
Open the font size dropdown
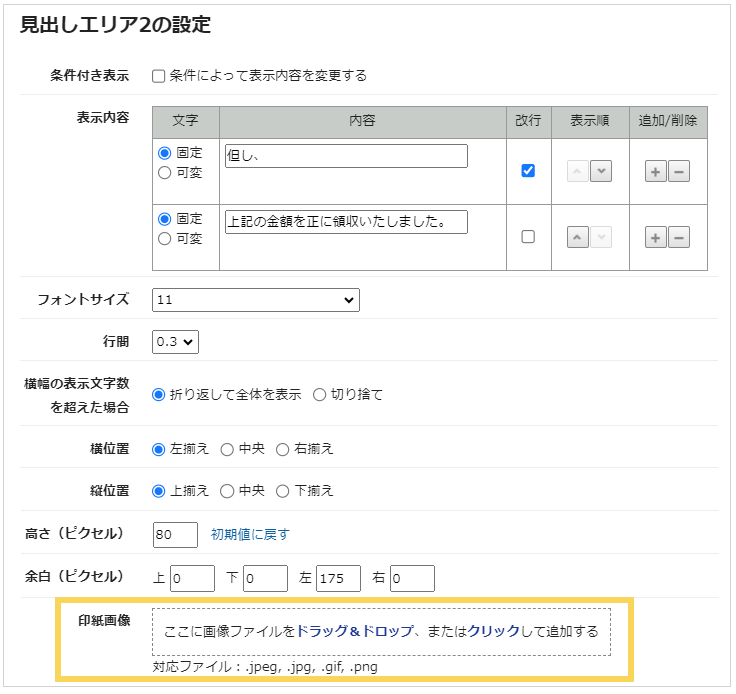255,300
